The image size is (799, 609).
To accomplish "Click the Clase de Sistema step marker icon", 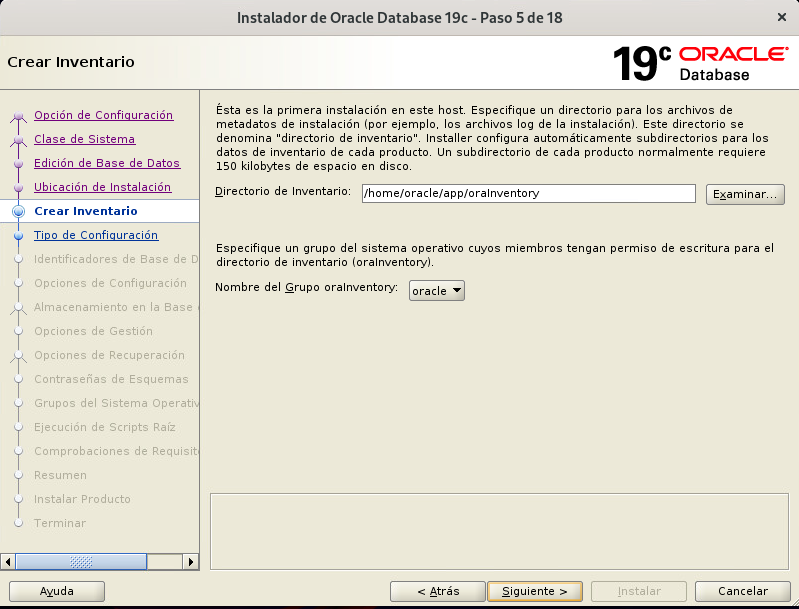I will tap(17, 140).
